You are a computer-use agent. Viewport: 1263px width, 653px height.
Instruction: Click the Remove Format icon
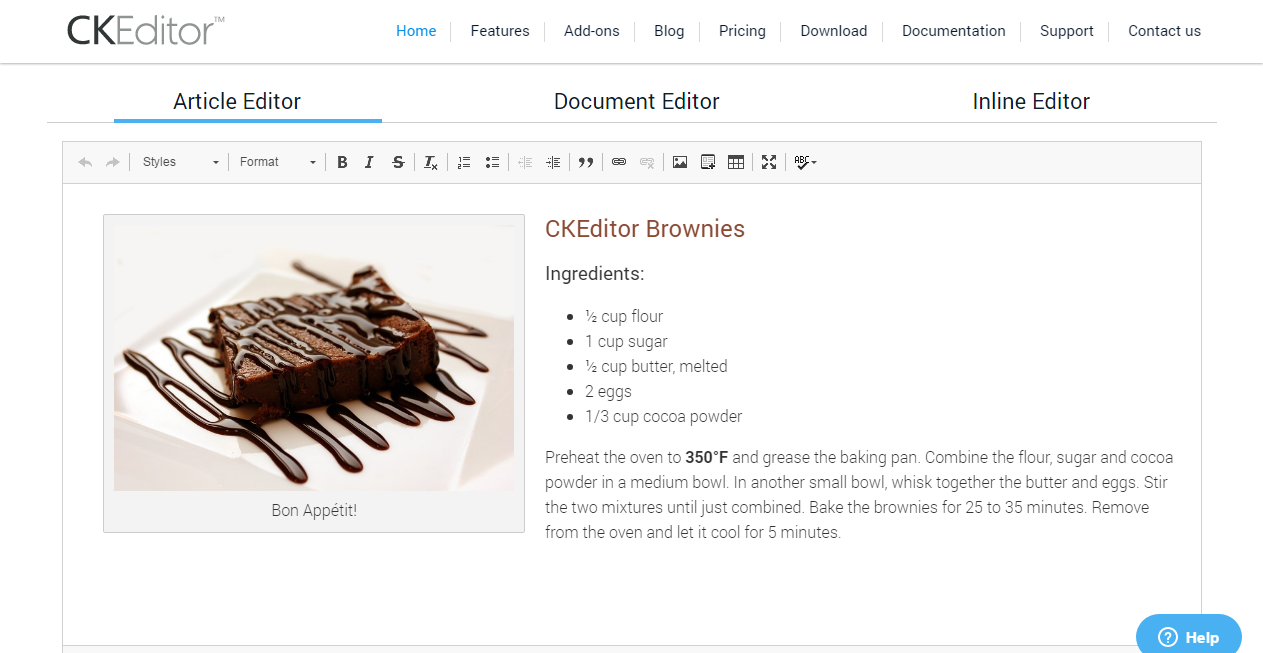click(x=430, y=162)
